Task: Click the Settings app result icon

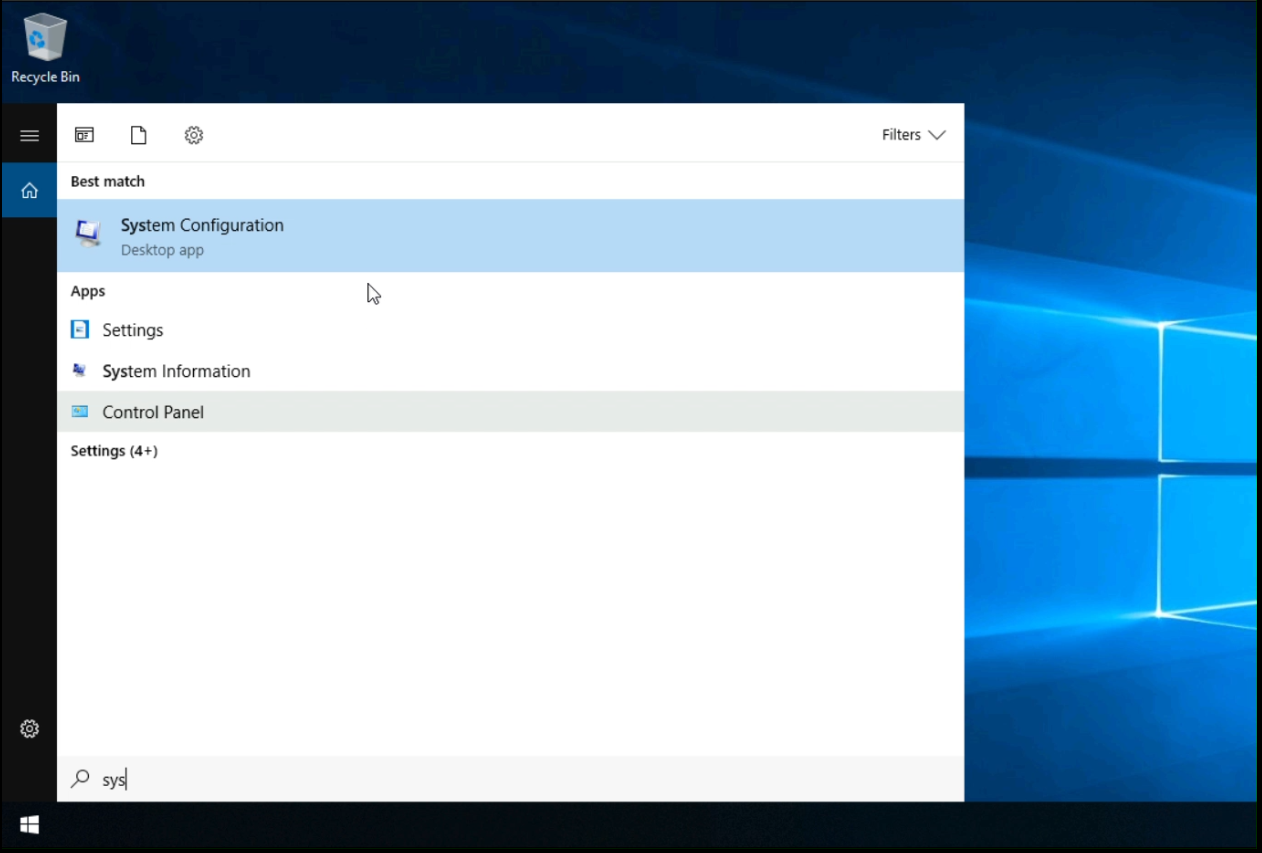Action: (x=80, y=330)
